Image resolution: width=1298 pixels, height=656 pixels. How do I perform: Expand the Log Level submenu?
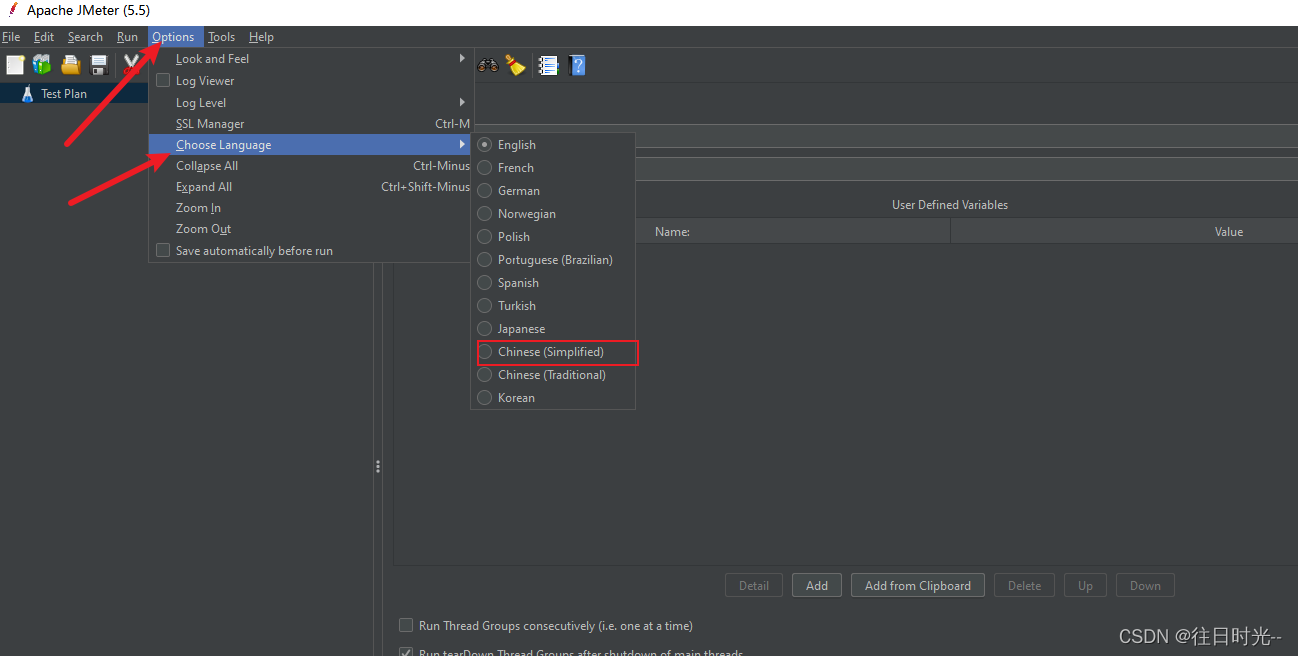tap(310, 102)
